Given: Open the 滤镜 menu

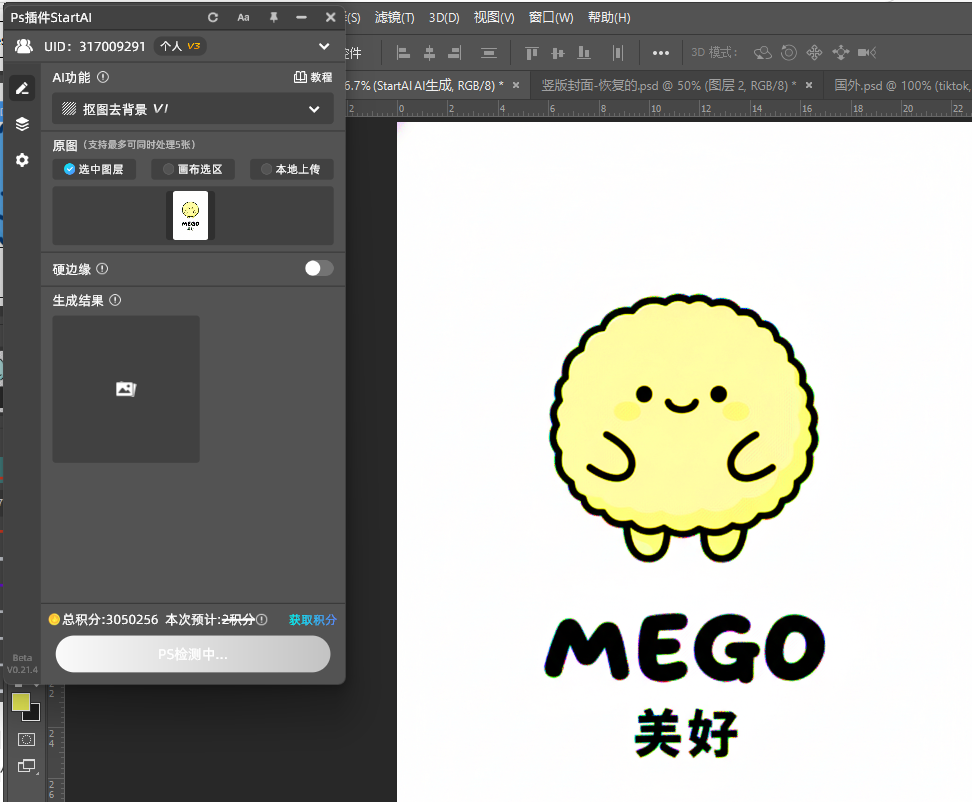Looking at the screenshot, I should point(393,17).
